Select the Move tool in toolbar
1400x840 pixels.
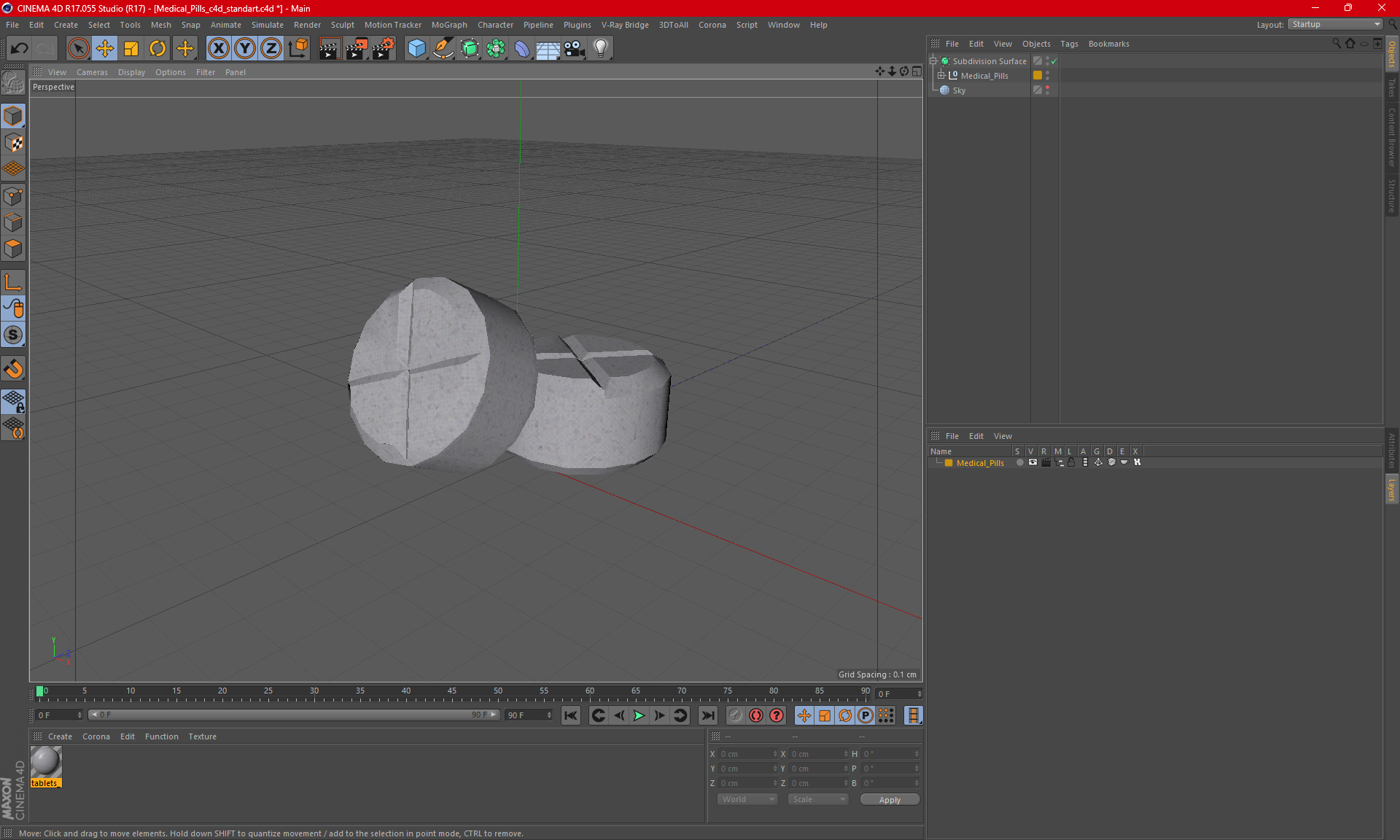coord(105,48)
